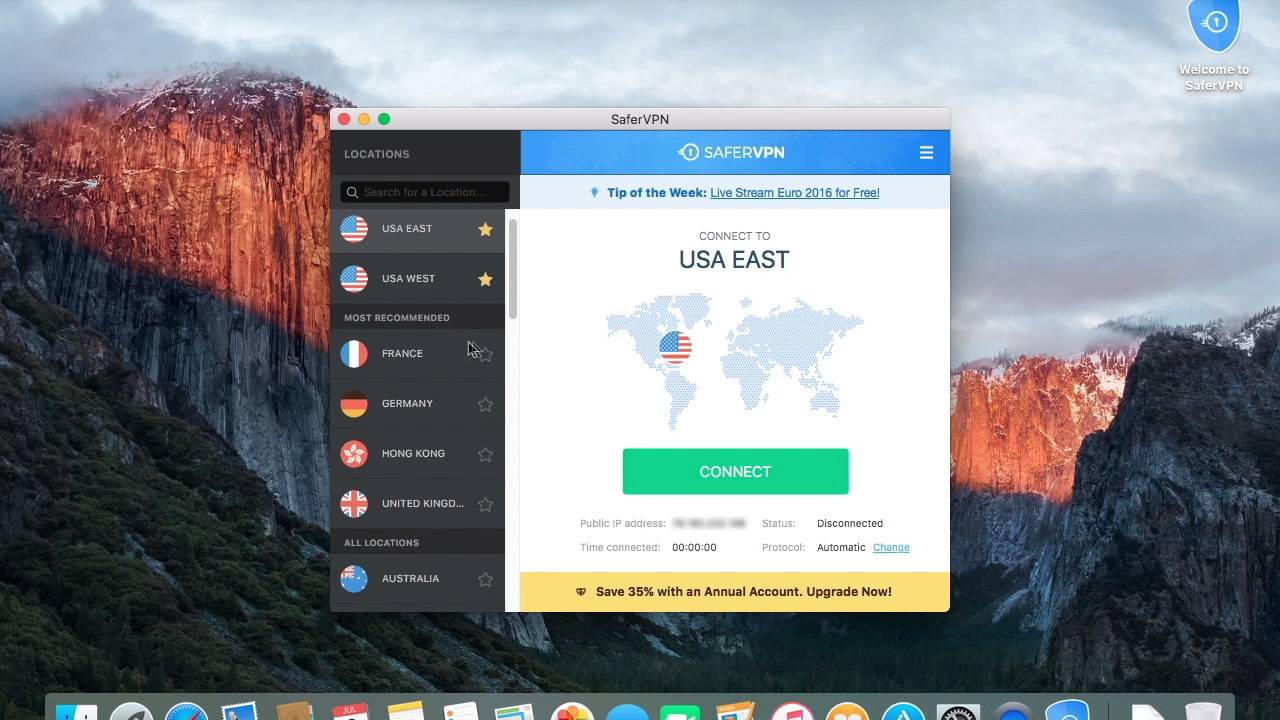Click the magnifier icon in the search box

tap(352, 192)
